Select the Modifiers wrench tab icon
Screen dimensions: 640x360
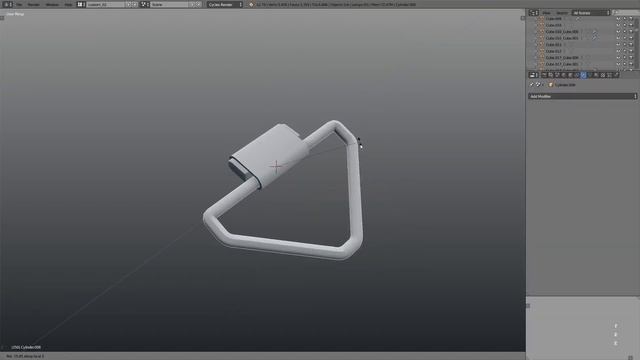(583, 75)
